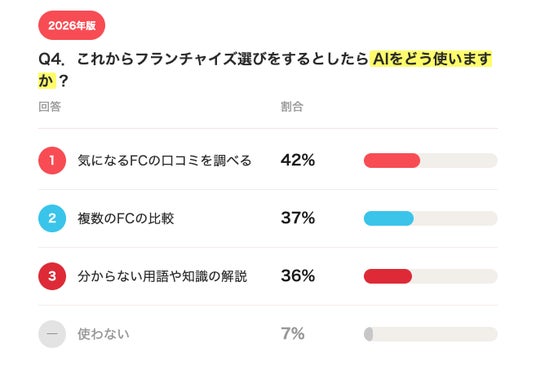Click the 2026年版 red pill label
The height and width of the screenshot is (370, 536).
(71, 25)
